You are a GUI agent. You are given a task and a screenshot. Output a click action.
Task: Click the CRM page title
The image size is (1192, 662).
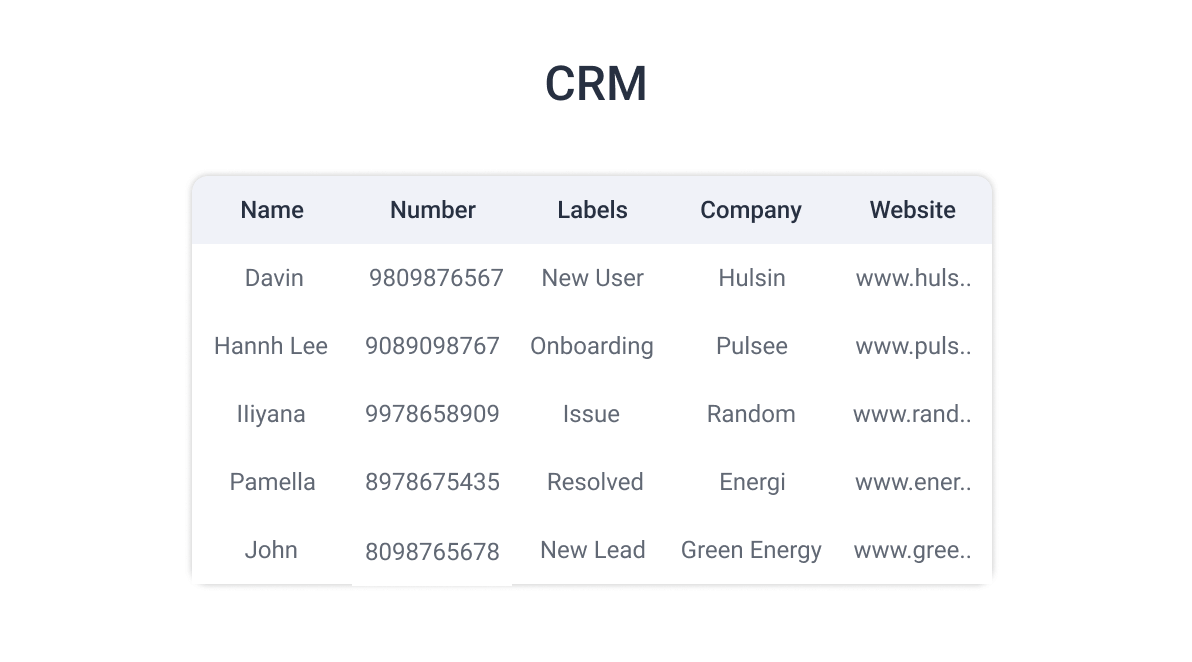596,84
